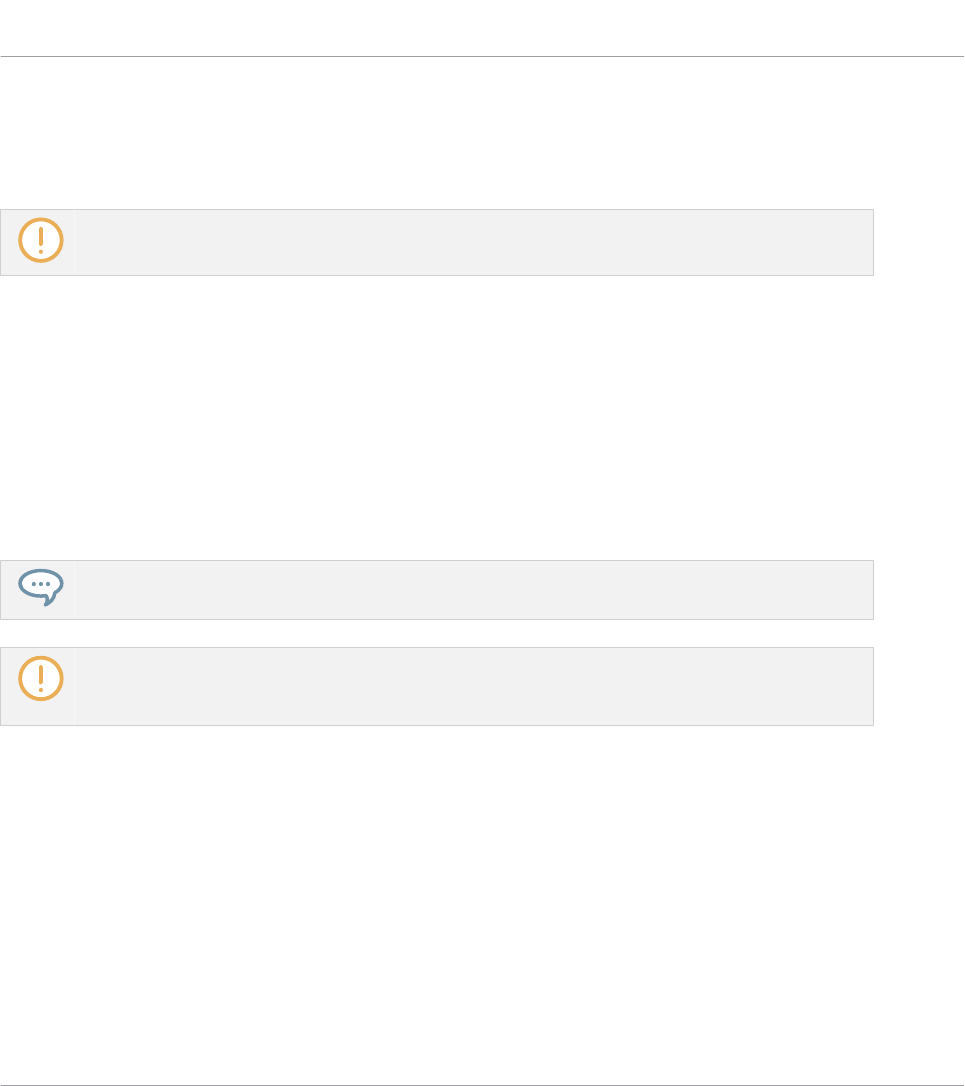Viewport: 965px width, 1086px height.
Task: Click inside the last gray warning box
Action: (x=436, y=686)
